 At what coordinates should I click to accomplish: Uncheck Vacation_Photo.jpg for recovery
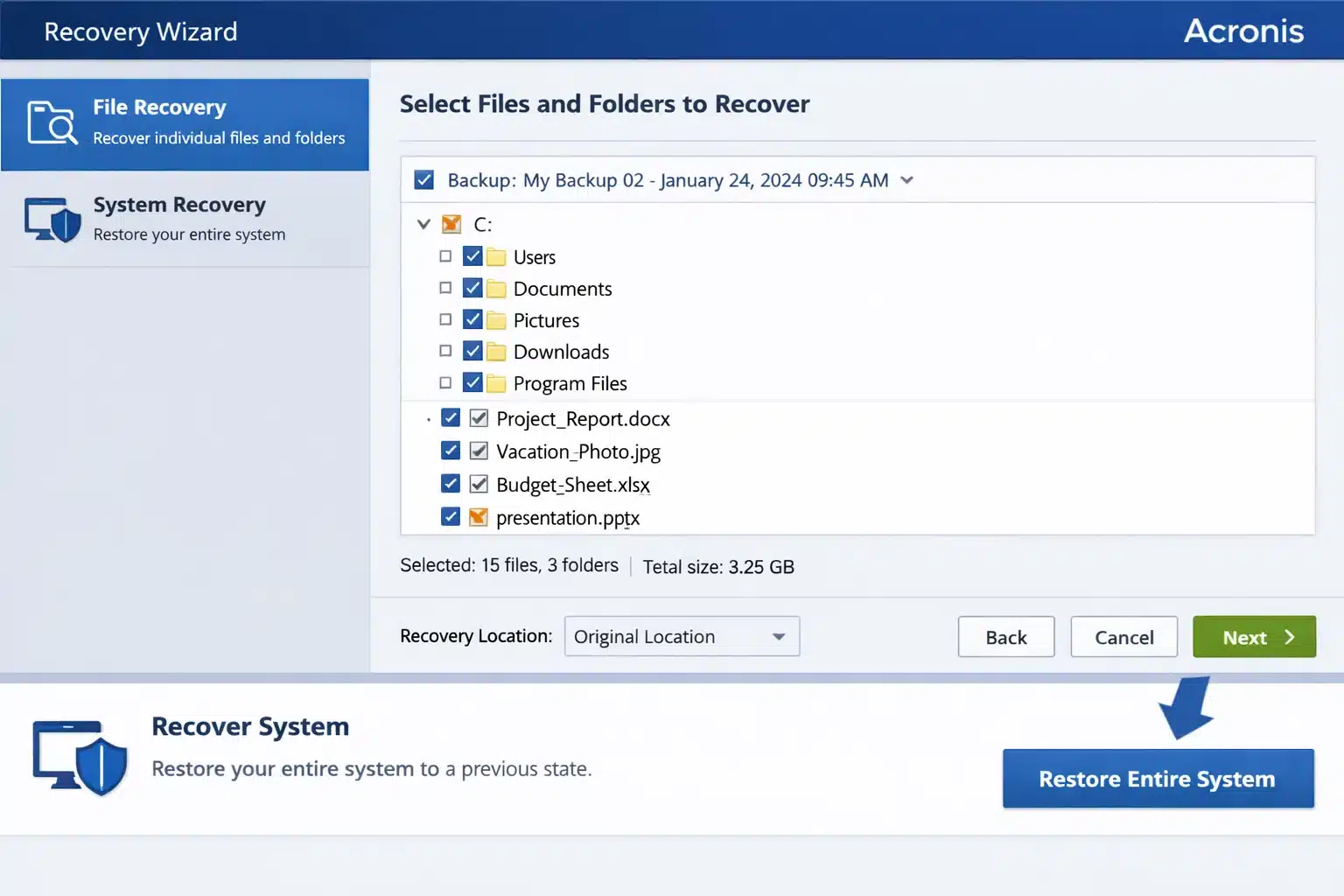click(450, 450)
